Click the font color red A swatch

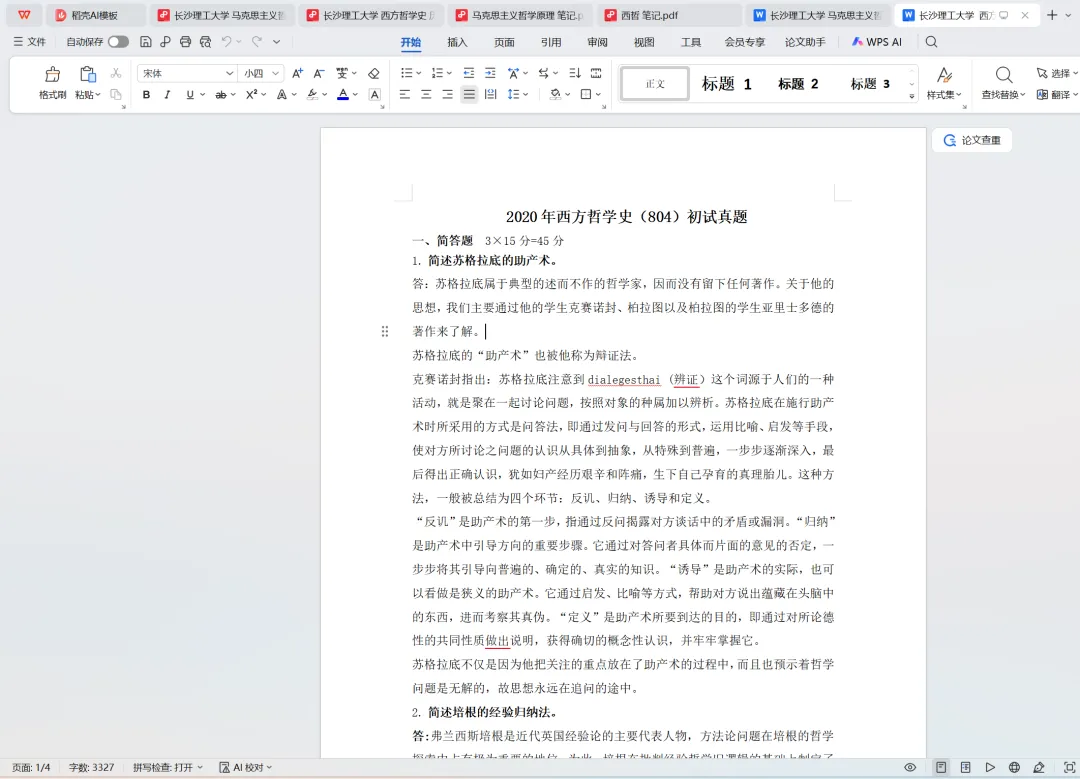click(x=343, y=94)
